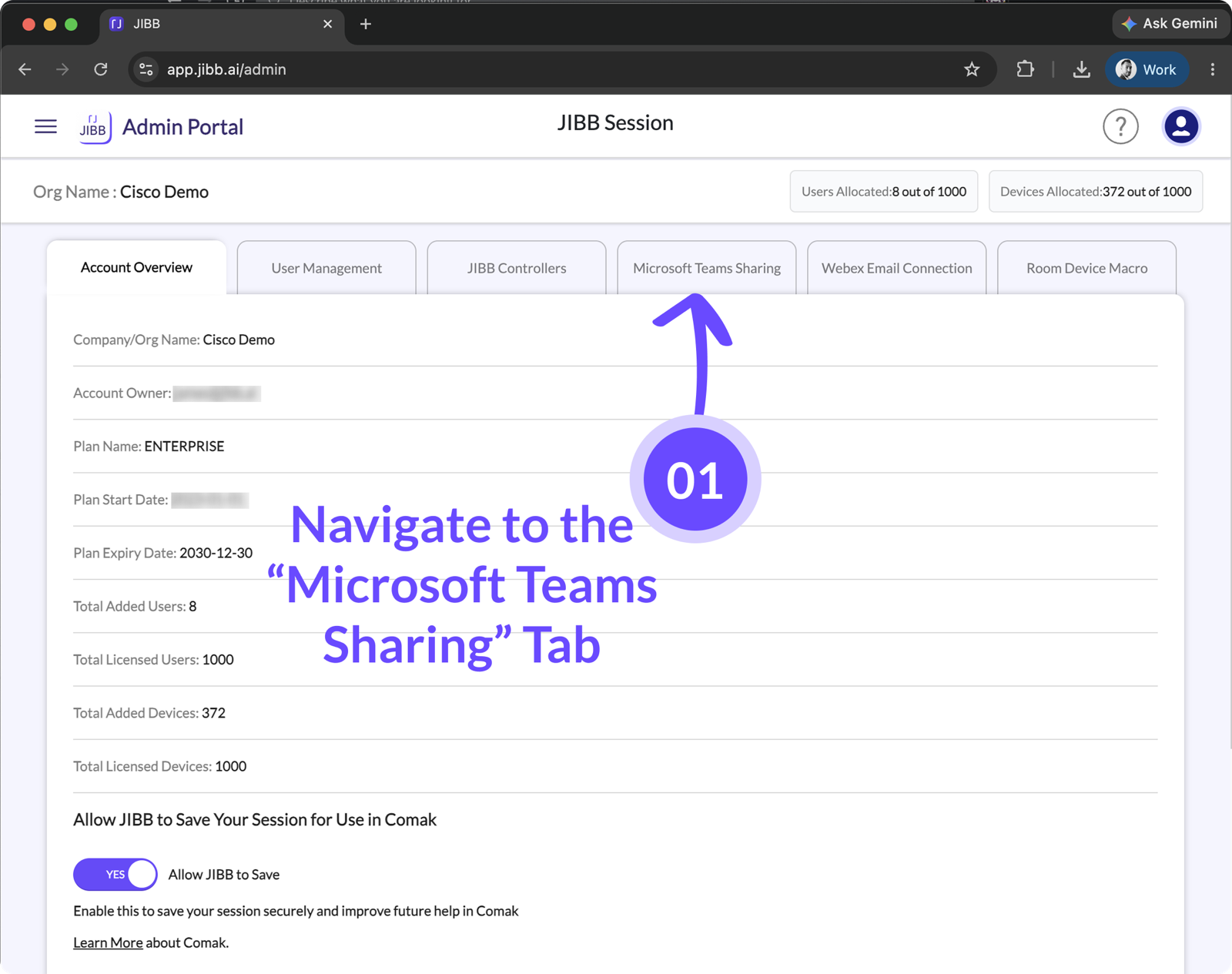Switch to the User Management tab
Screen dimensions: 1232x974
(326, 268)
